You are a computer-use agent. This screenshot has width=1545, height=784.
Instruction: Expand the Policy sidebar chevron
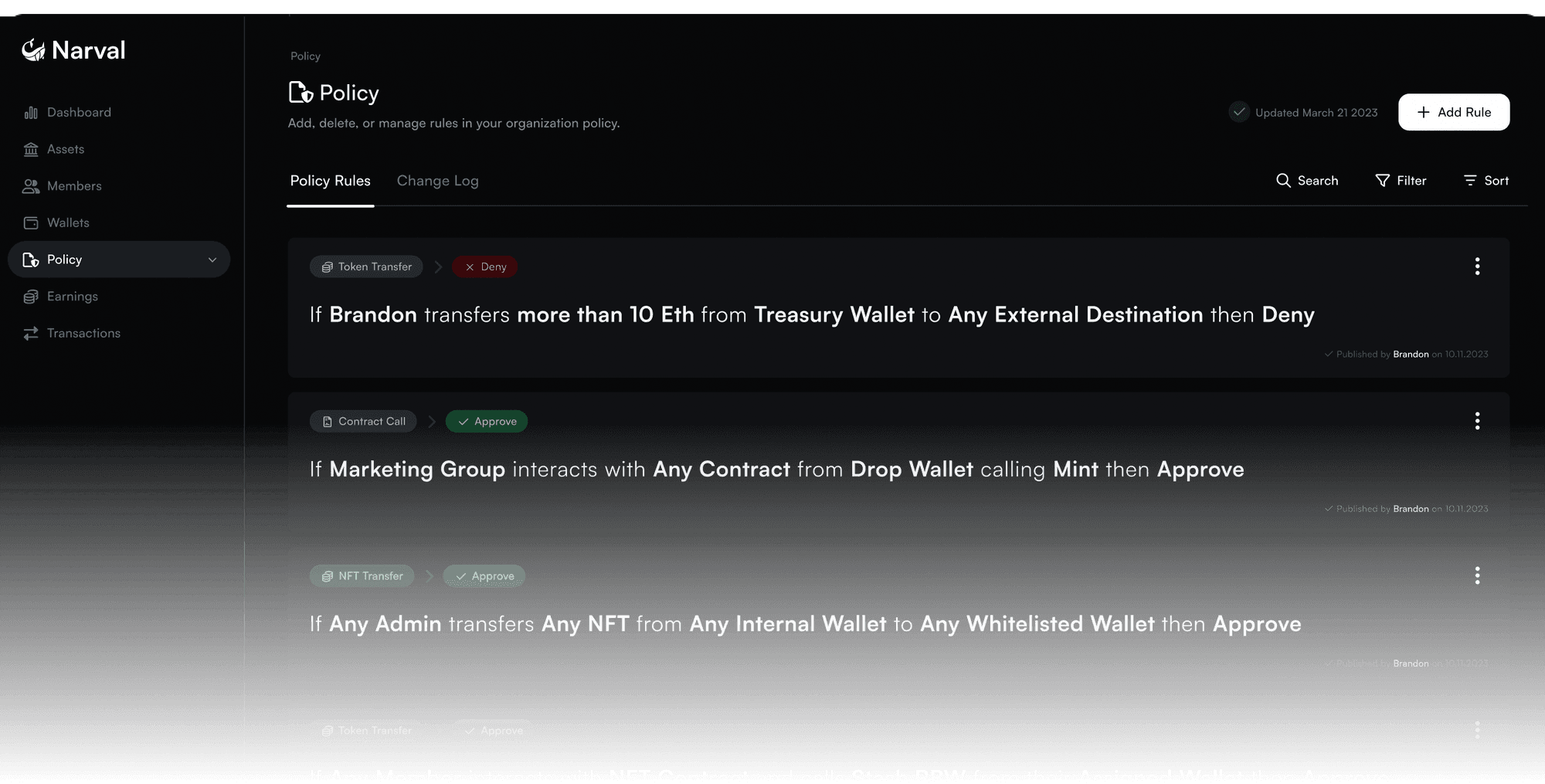(212, 260)
